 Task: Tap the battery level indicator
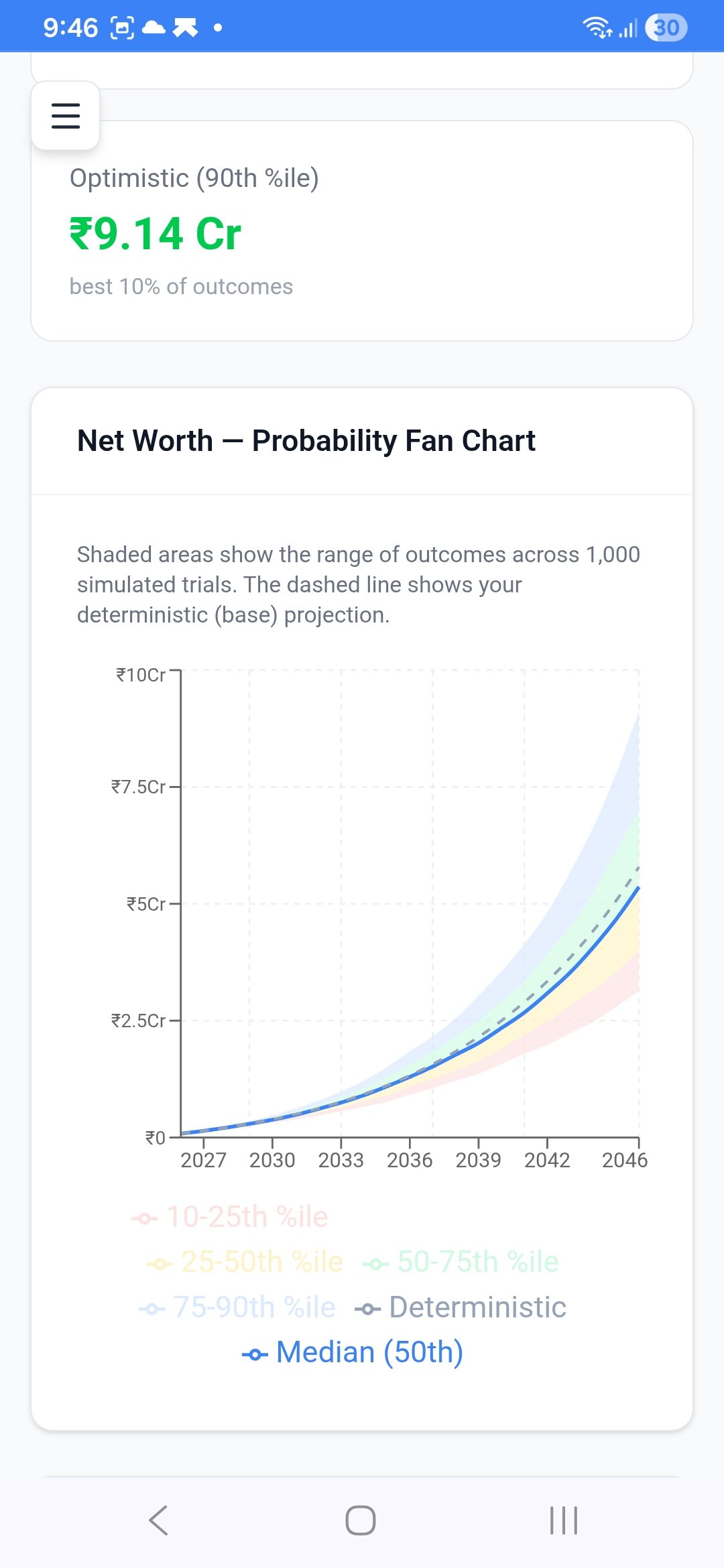666,27
